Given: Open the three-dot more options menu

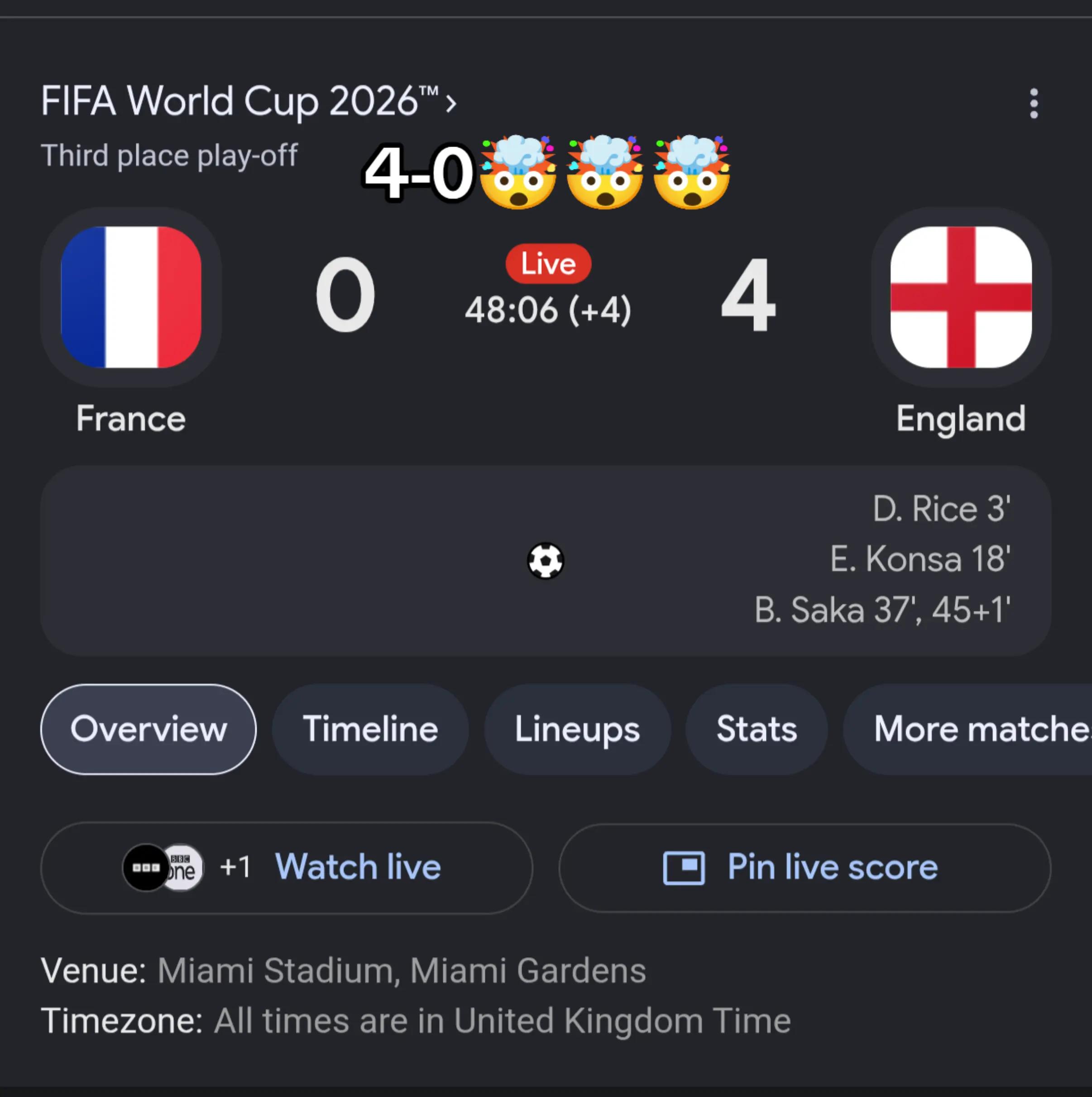Looking at the screenshot, I should tap(1034, 103).
